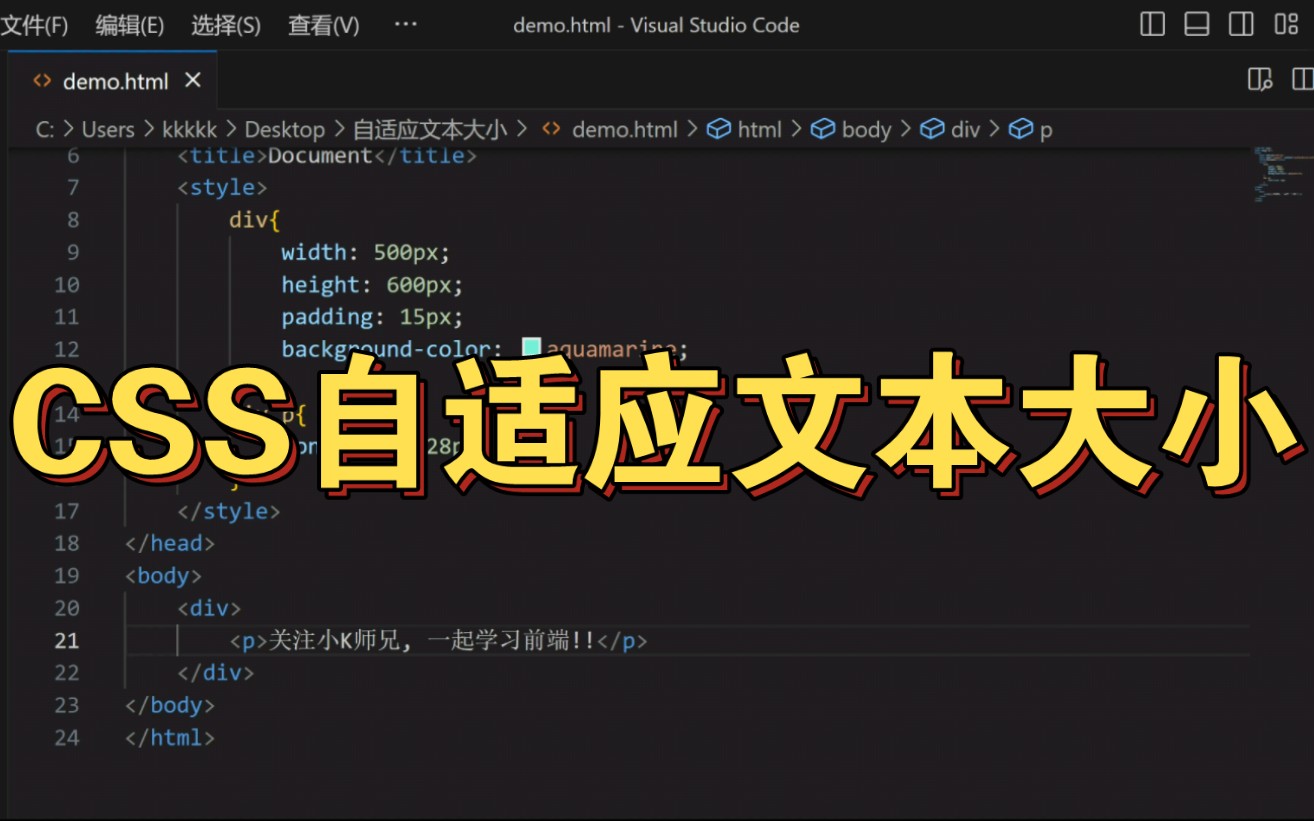The width and height of the screenshot is (1314, 821).
Task: Close the demo.html tab
Action: [x=192, y=80]
